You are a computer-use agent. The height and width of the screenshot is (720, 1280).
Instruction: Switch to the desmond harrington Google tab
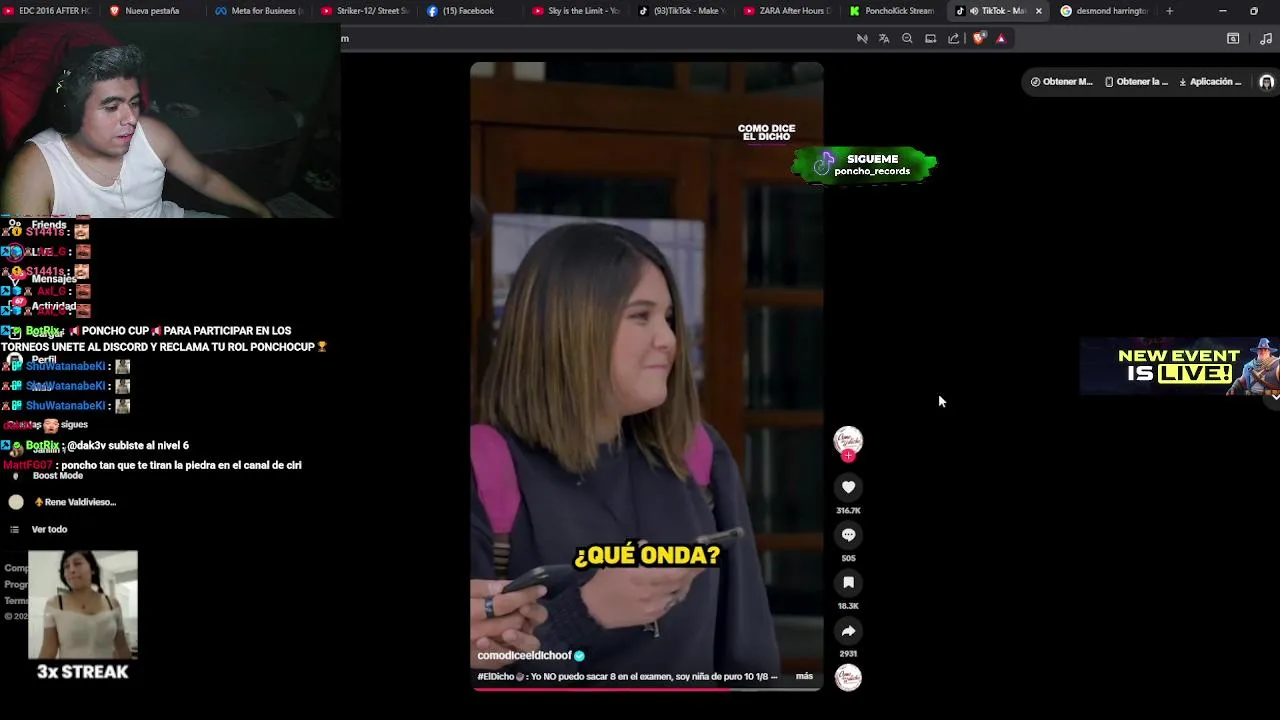pyautogui.click(x=1104, y=11)
